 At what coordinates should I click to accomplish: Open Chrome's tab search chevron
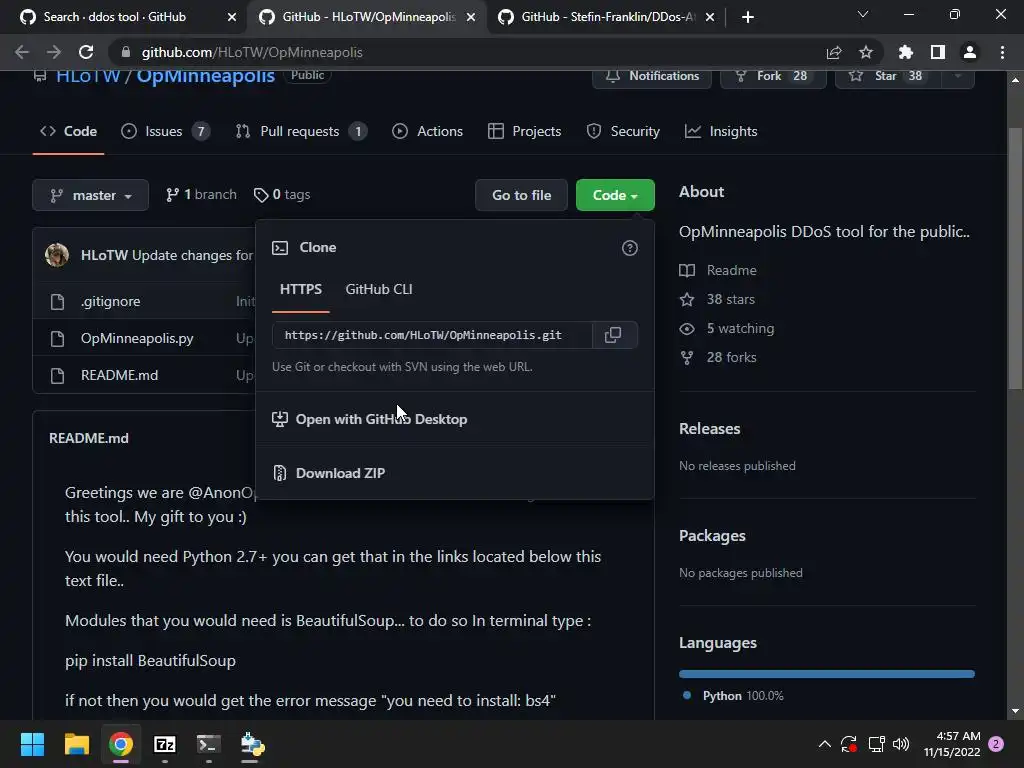(x=863, y=14)
